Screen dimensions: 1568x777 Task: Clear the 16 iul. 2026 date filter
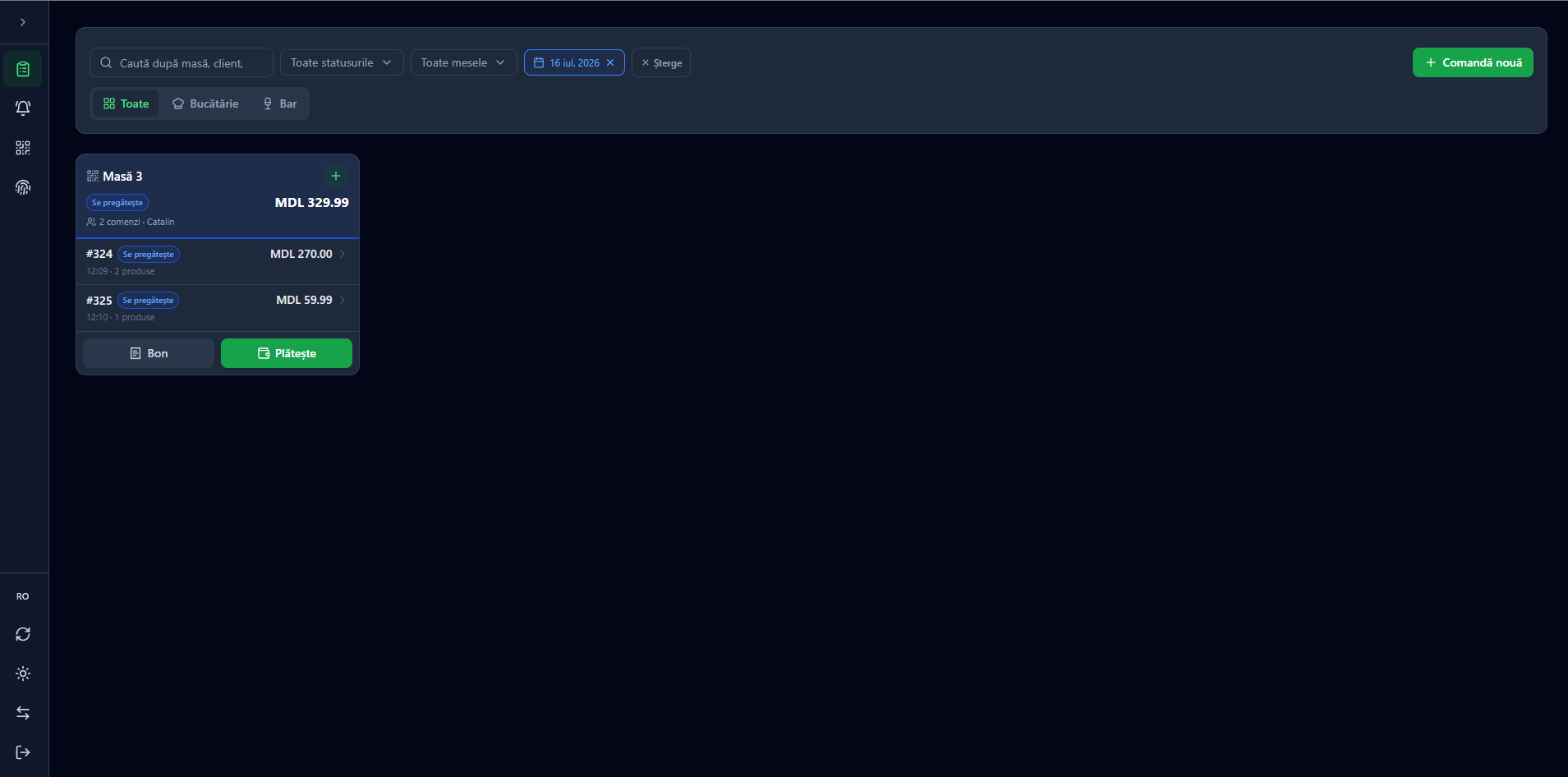[x=610, y=62]
